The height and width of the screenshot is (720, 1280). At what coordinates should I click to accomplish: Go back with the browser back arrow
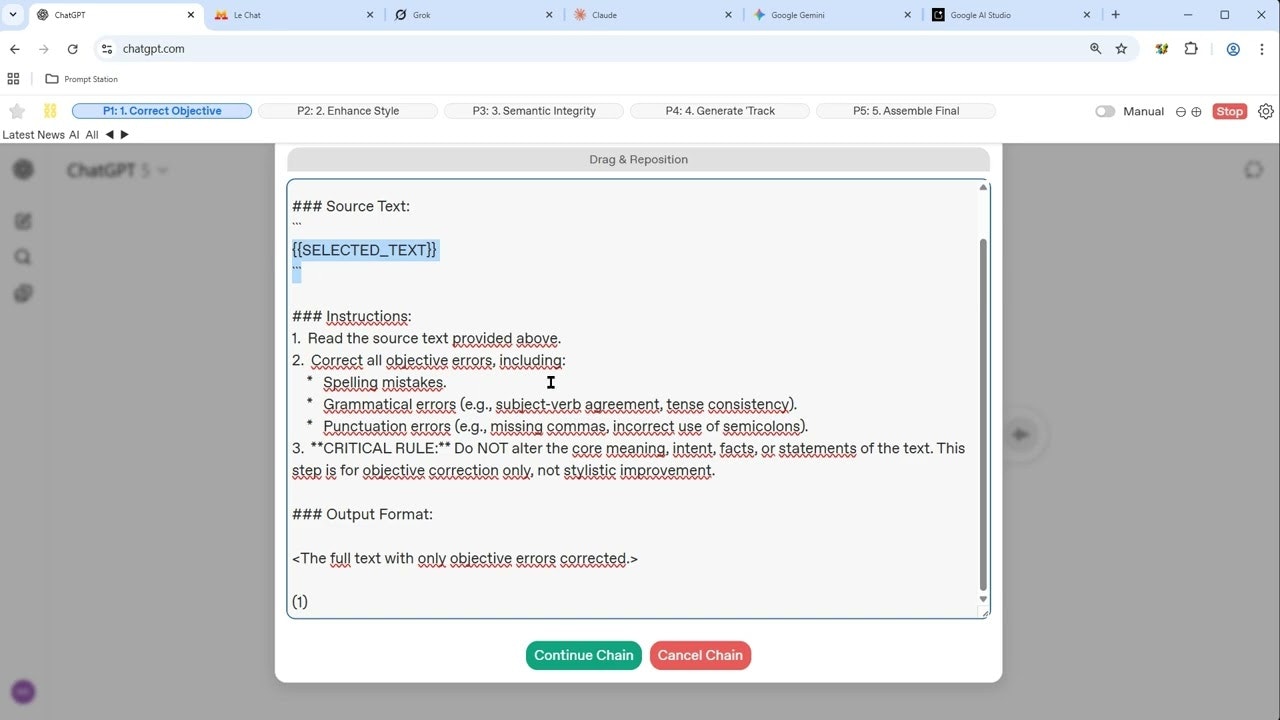tap(15, 49)
